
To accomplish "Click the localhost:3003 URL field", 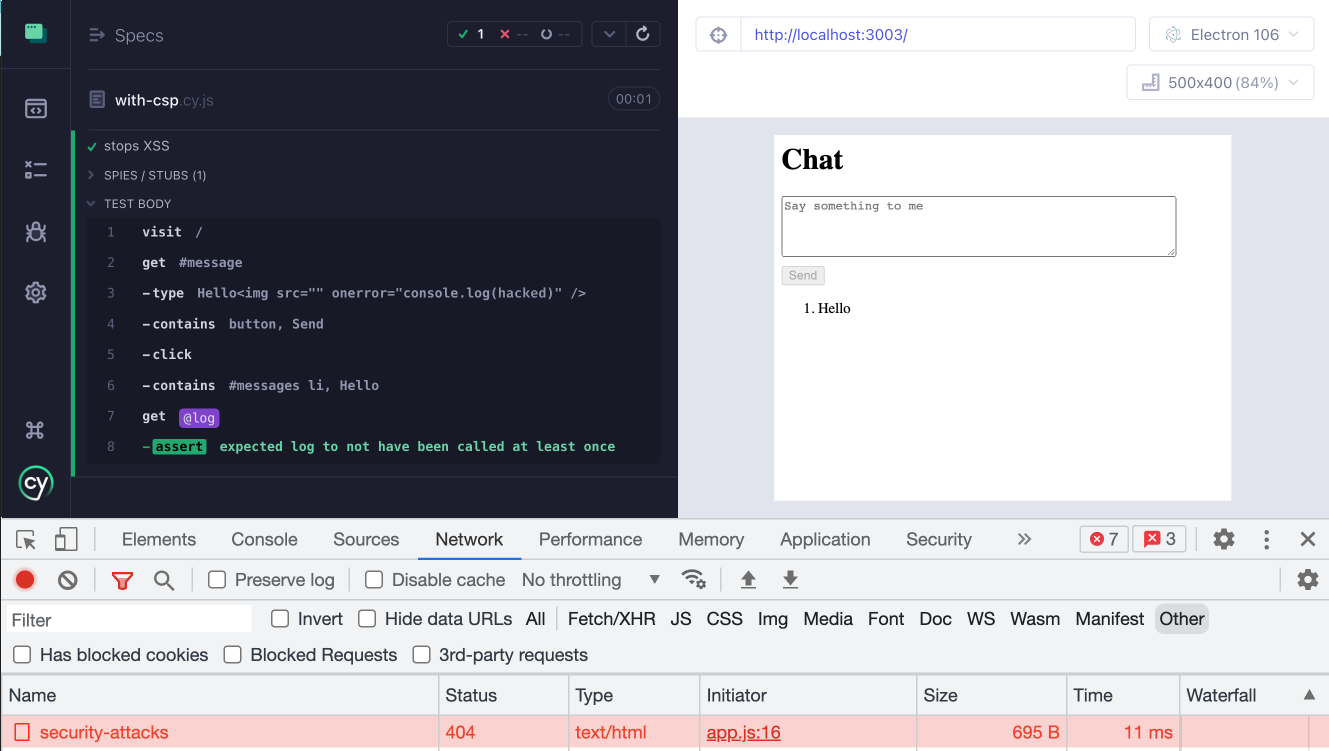I will (x=937, y=35).
